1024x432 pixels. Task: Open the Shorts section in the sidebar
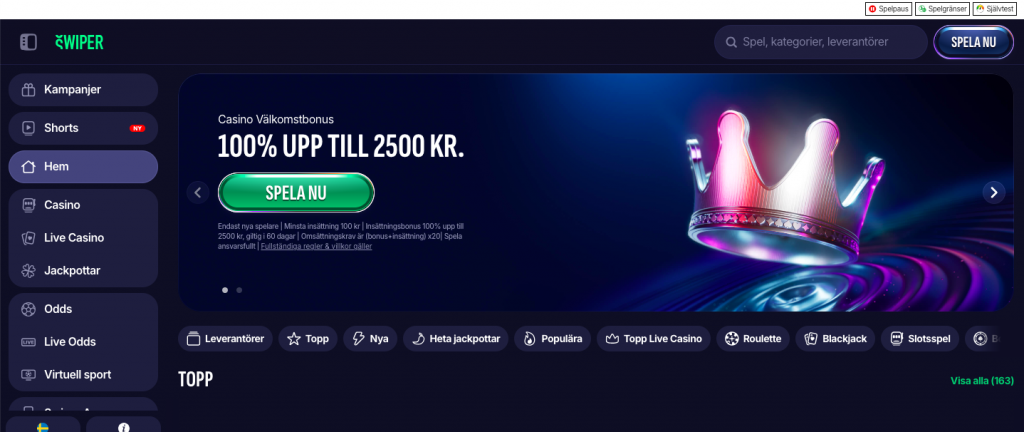(83, 128)
